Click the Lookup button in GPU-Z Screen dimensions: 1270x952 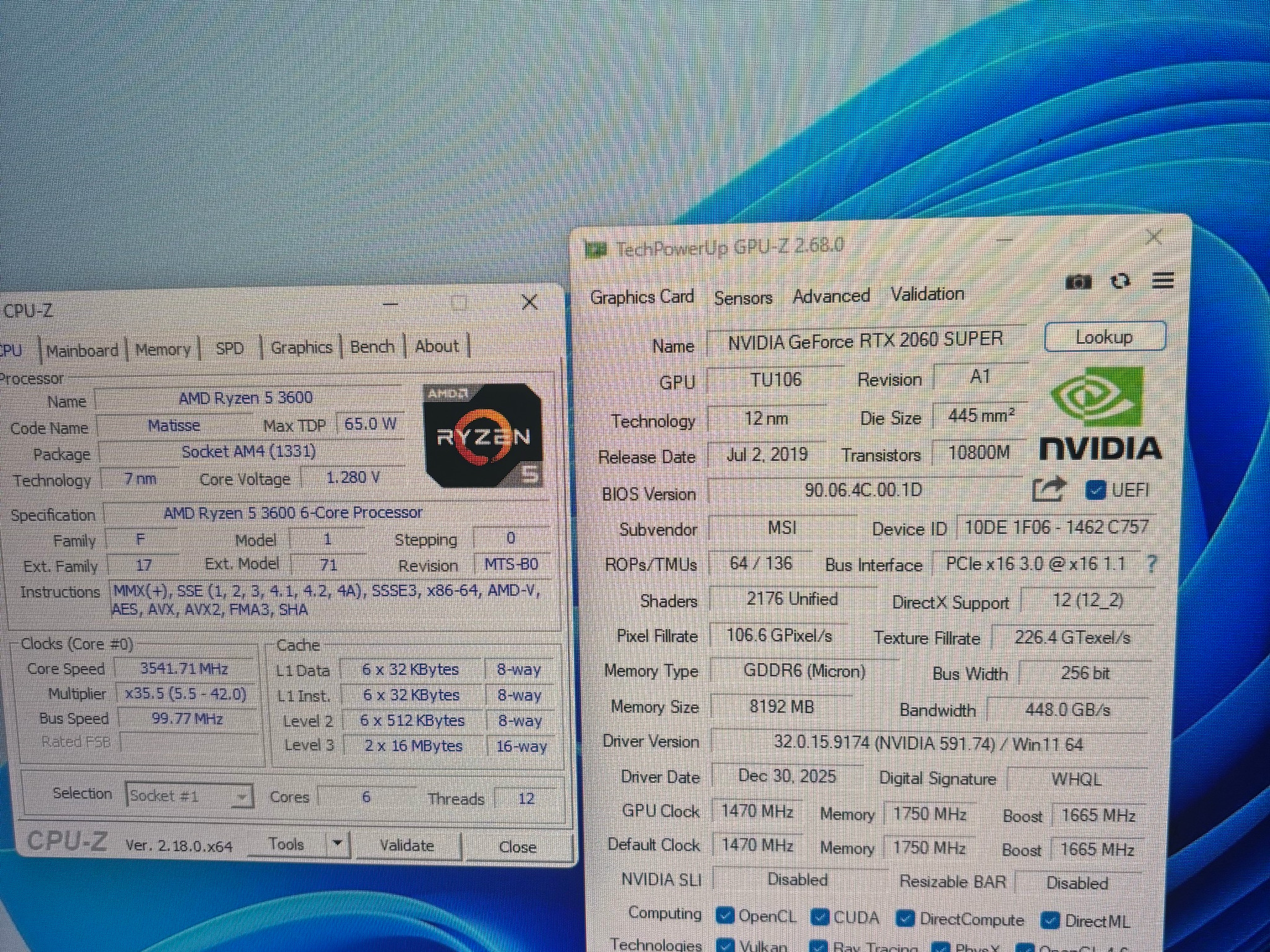coord(1104,337)
